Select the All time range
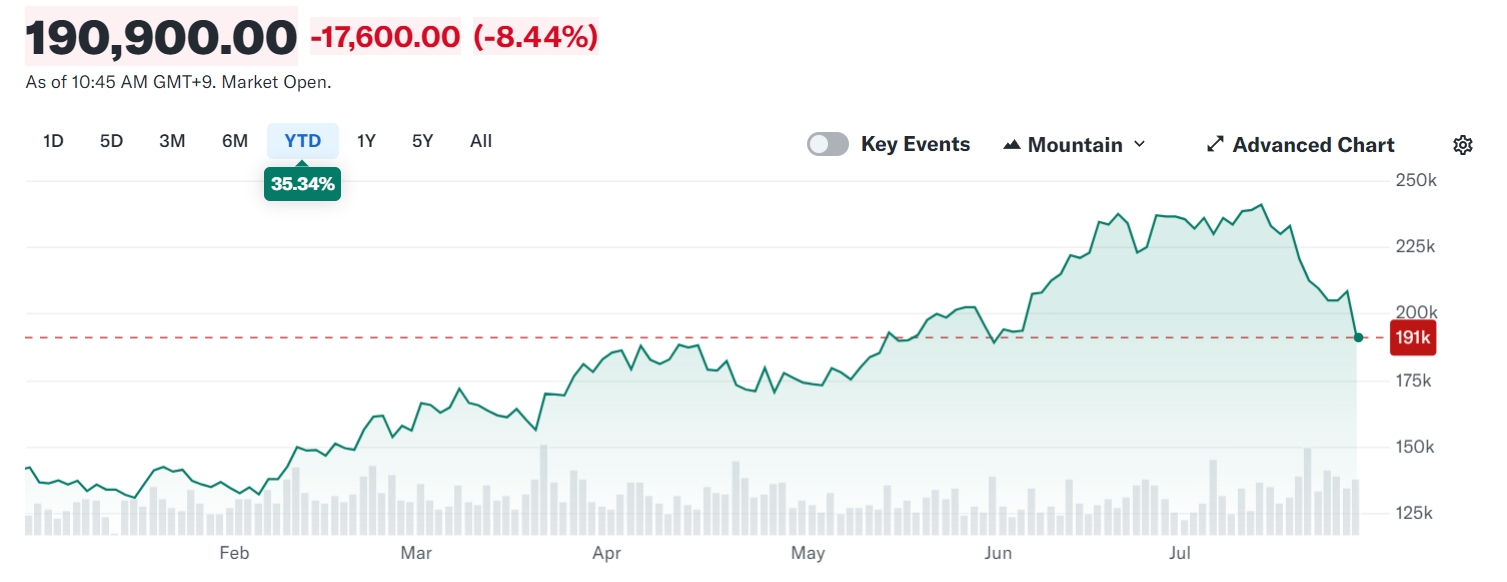The height and width of the screenshot is (582, 1507). tap(480, 141)
